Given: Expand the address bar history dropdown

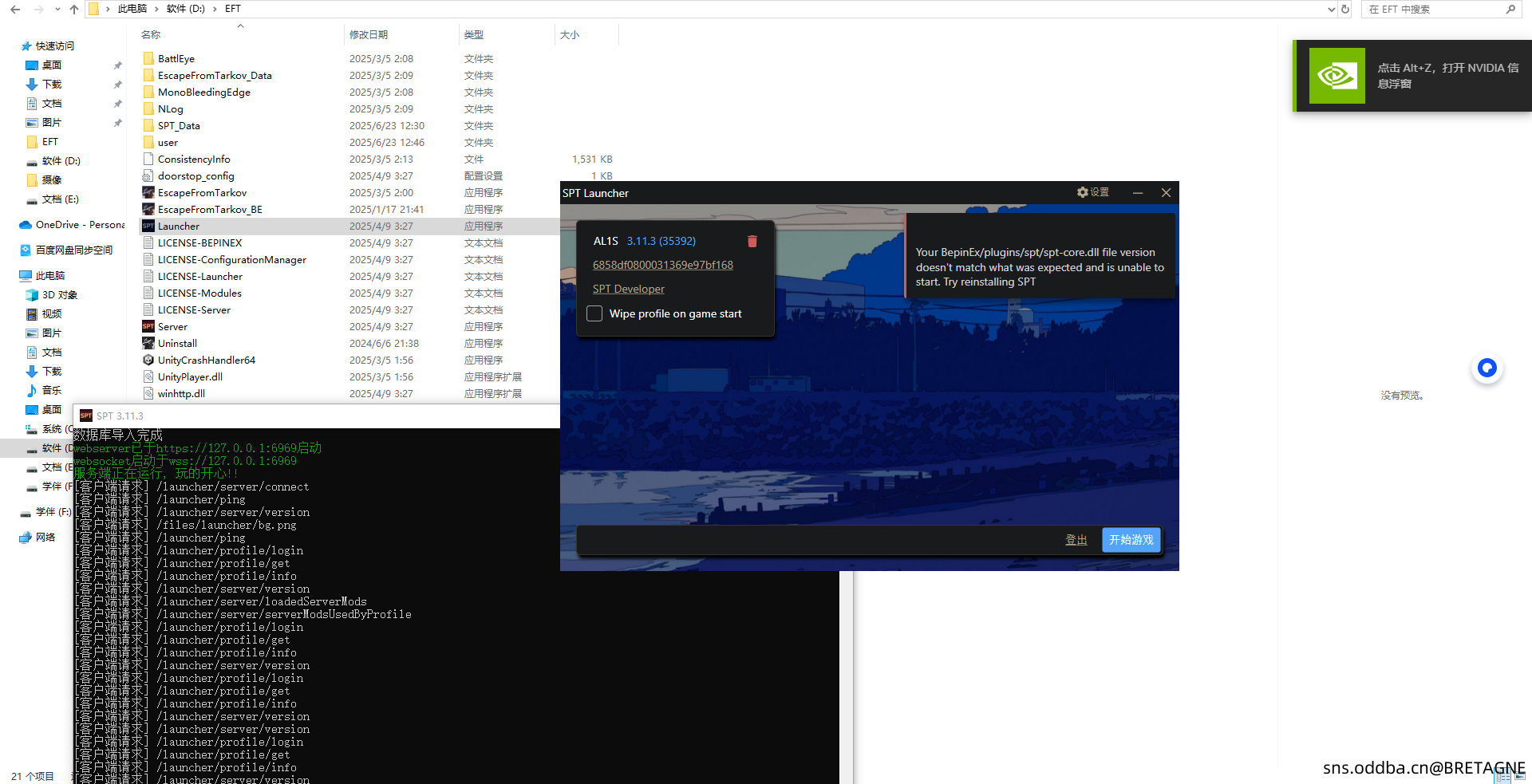Looking at the screenshot, I should pos(1330,9).
